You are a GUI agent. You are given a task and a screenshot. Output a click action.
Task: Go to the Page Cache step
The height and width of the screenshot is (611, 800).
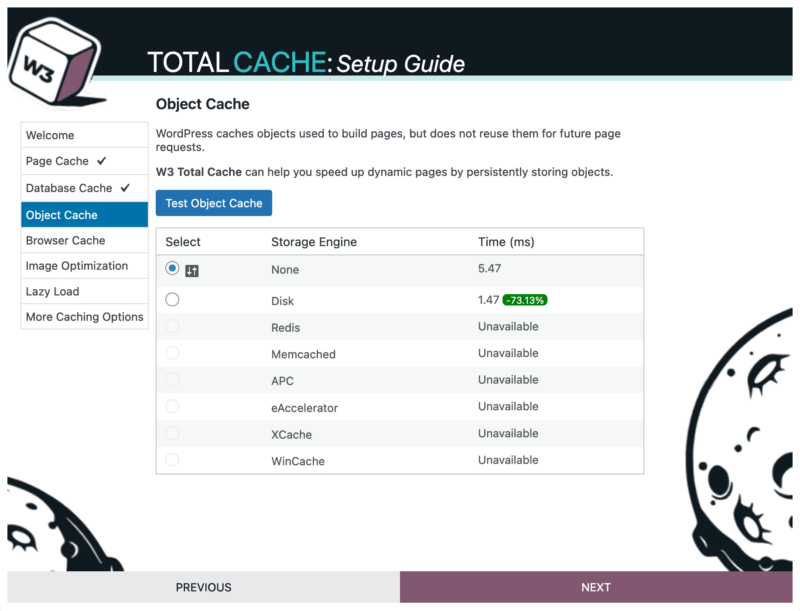coord(84,161)
